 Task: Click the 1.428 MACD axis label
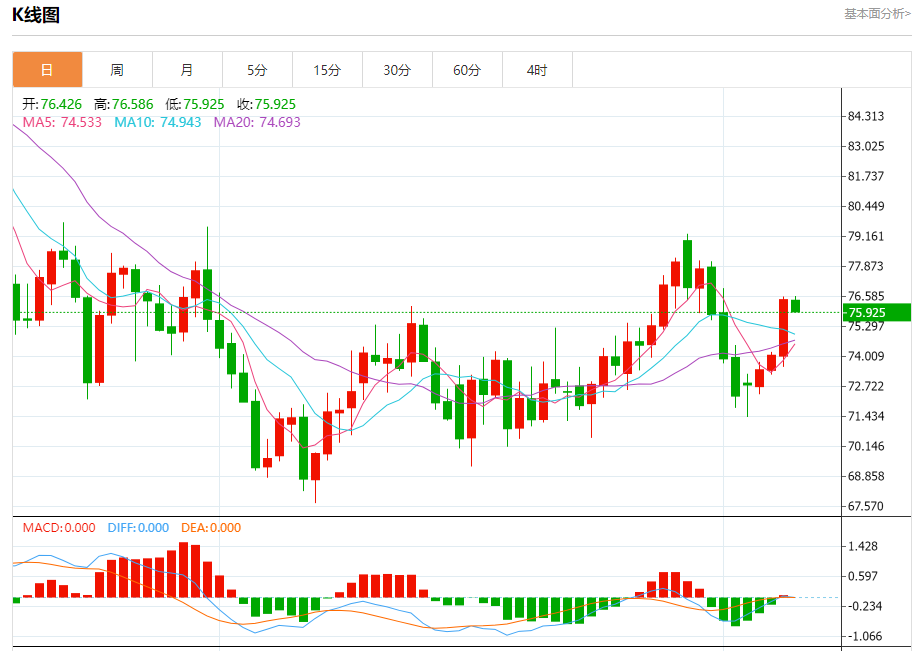click(x=863, y=546)
